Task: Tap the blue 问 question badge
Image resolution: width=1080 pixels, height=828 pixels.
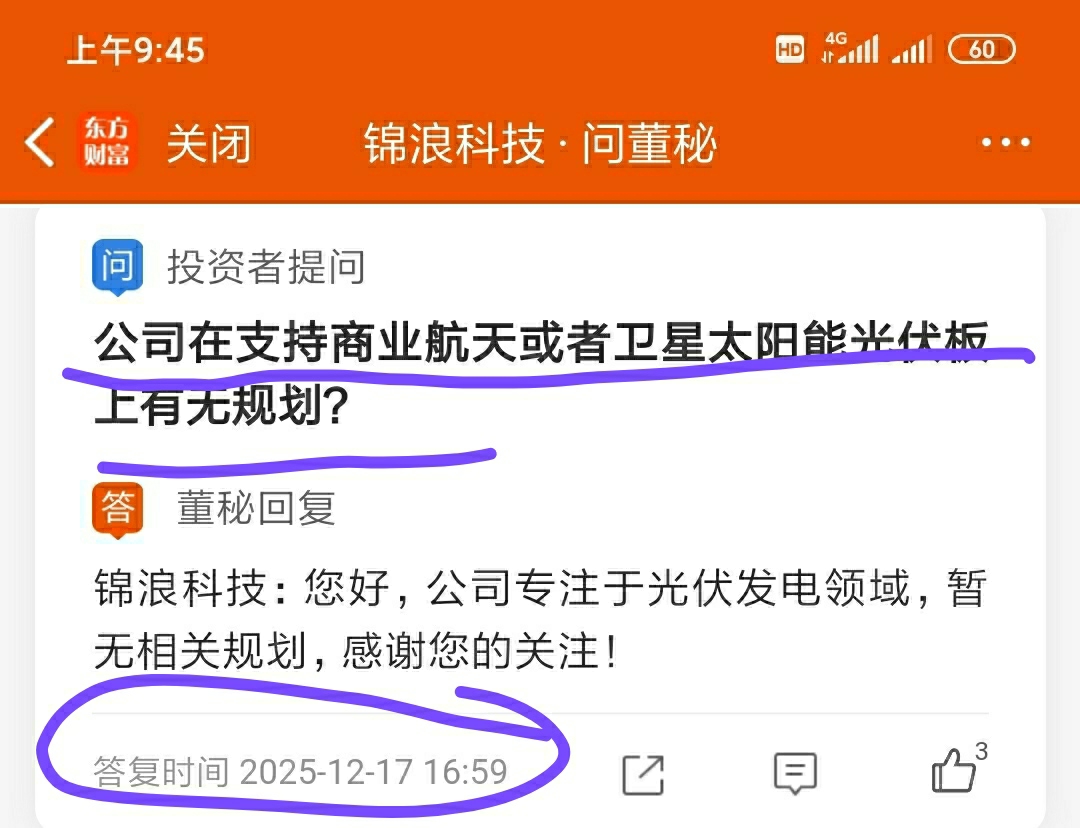Action: pos(118,267)
